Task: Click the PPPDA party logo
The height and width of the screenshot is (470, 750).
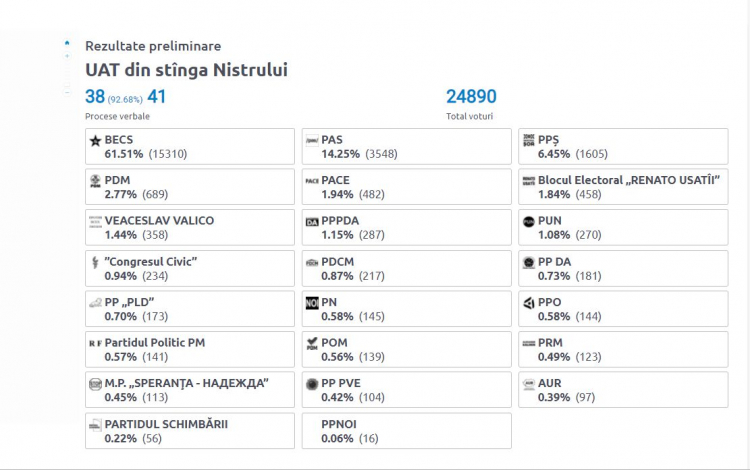Action: [312, 222]
